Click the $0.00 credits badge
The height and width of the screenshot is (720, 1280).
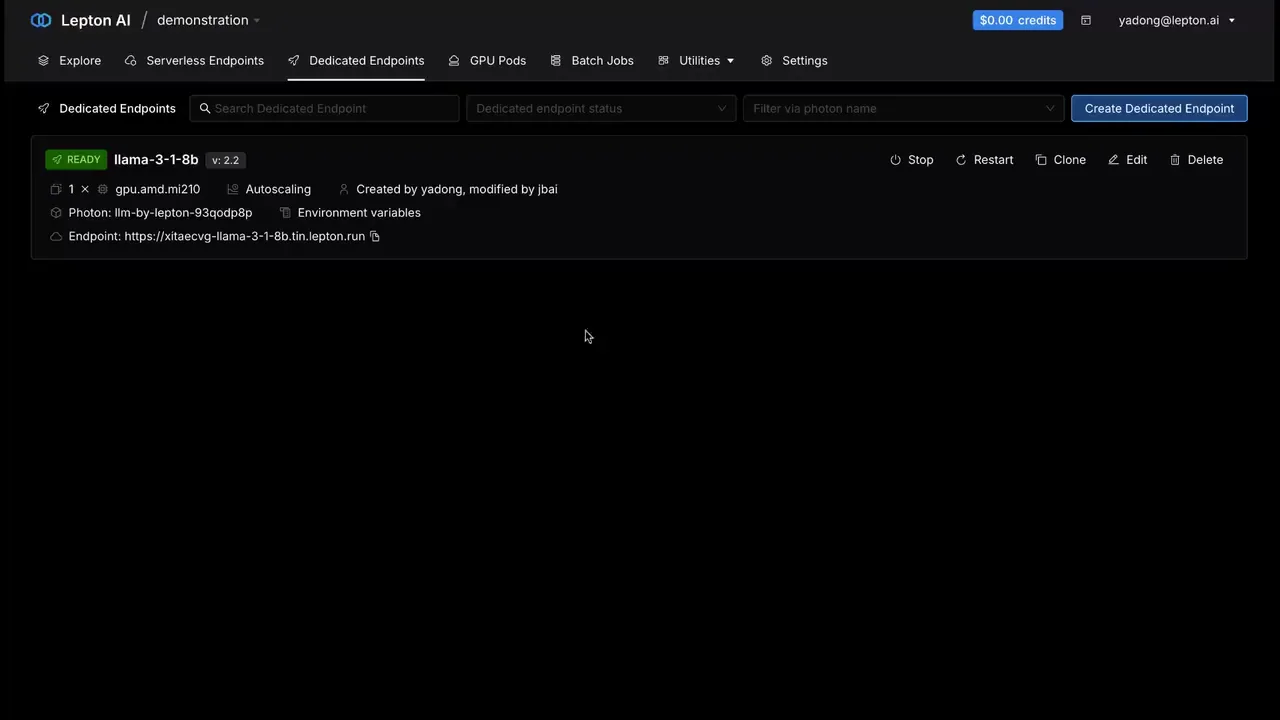click(x=1017, y=20)
